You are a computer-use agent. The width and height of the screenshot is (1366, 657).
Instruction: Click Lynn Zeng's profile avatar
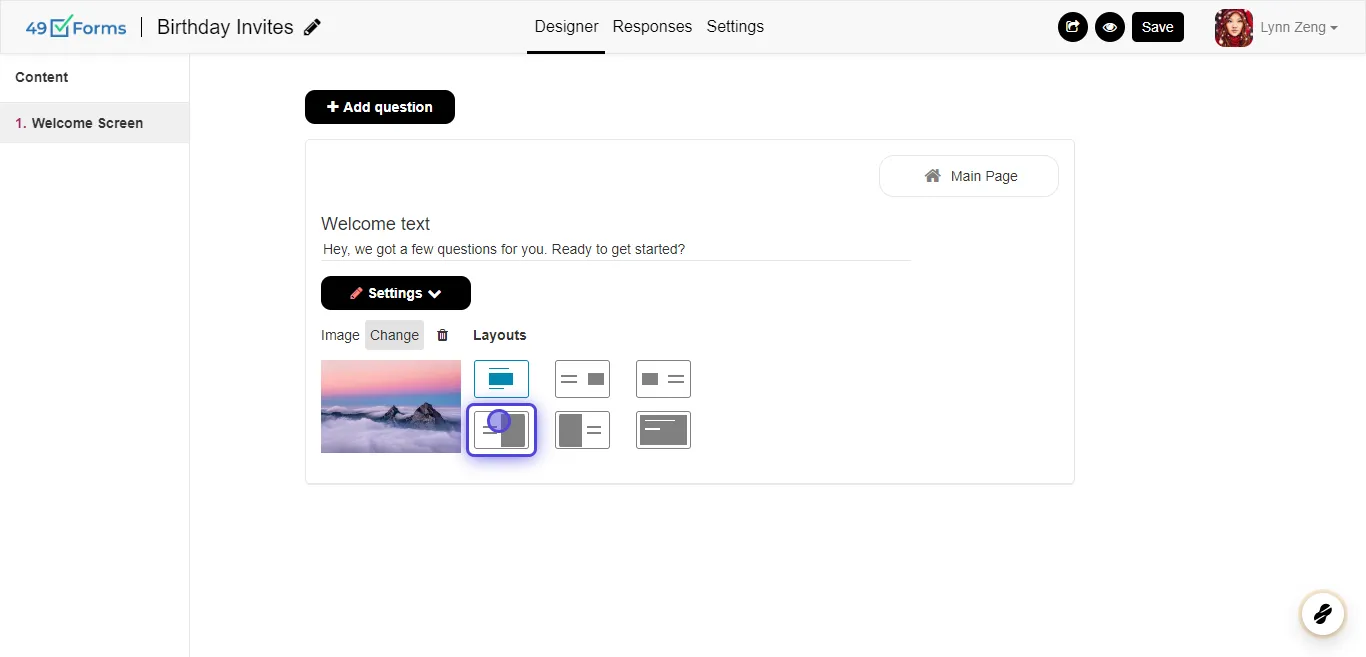tap(1233, 27)
